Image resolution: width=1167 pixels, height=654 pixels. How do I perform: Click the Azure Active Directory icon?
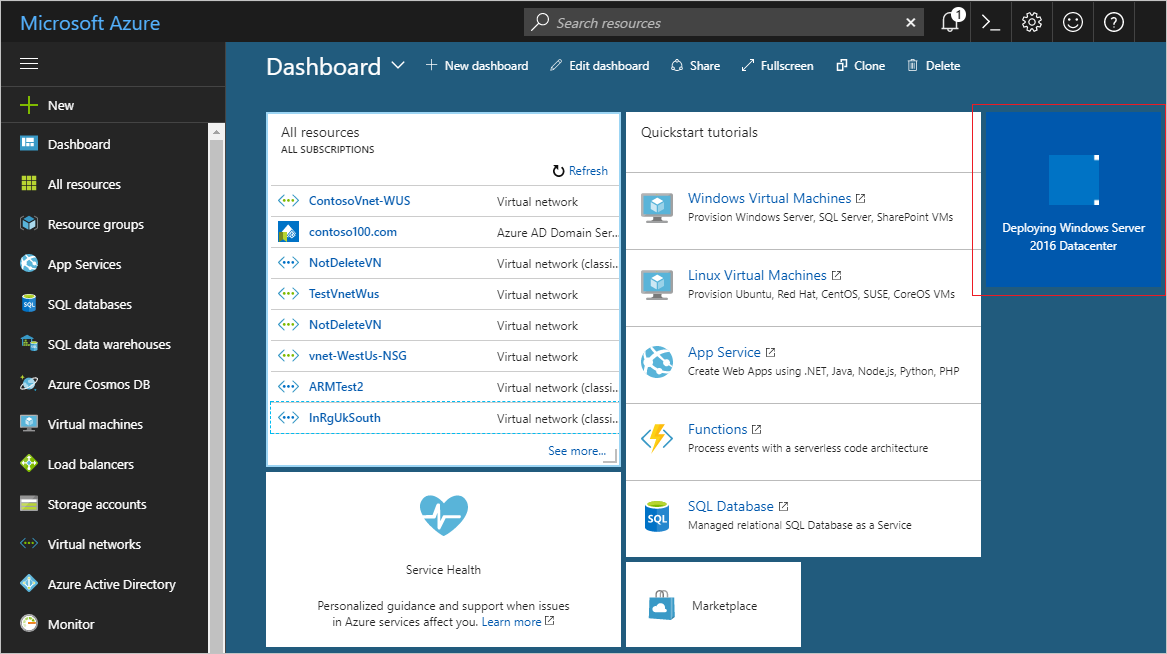(x=29, y=583)
